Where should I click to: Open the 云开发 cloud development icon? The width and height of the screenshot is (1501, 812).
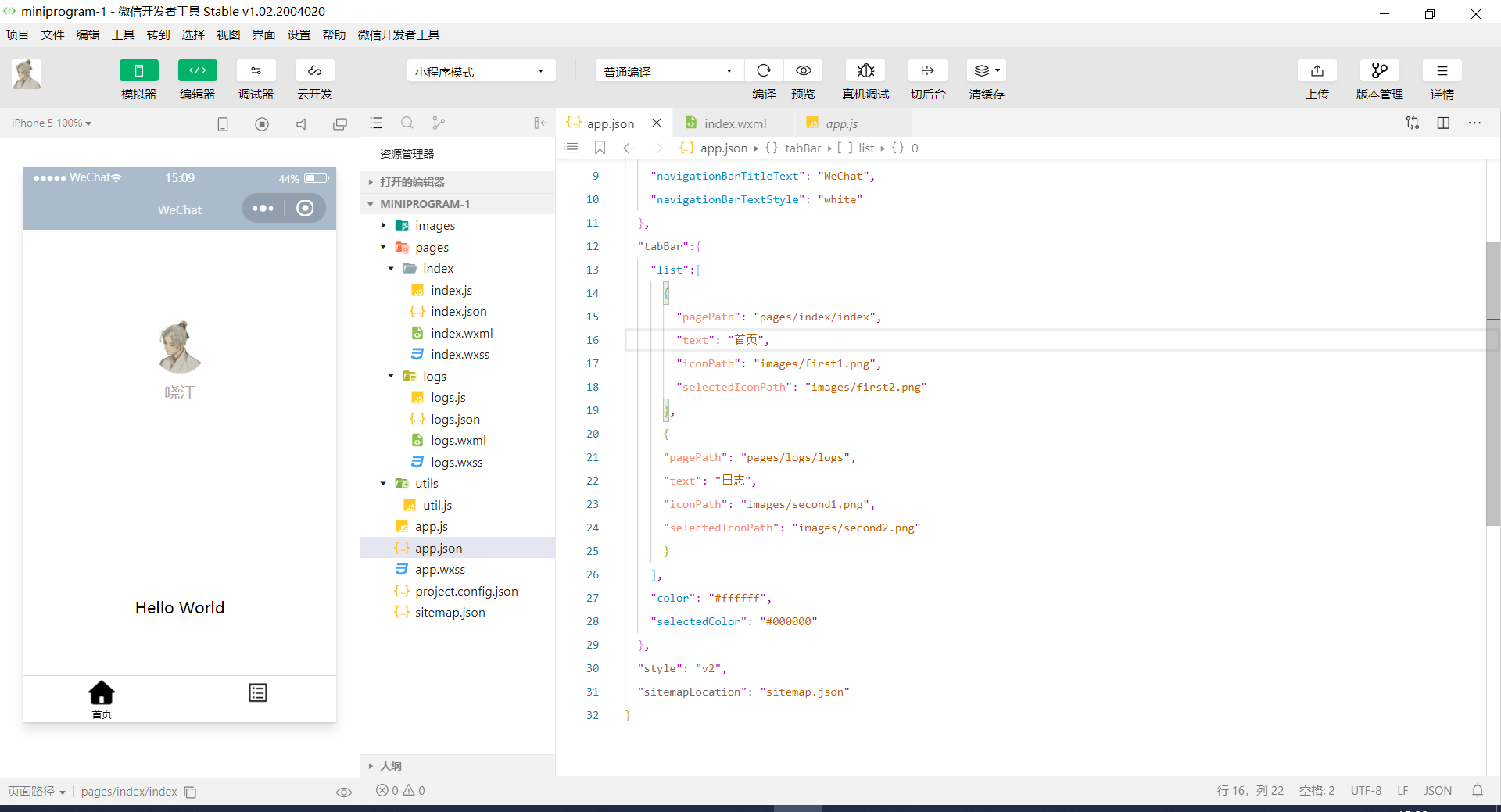pyautogui.click(x=314, y=71)
